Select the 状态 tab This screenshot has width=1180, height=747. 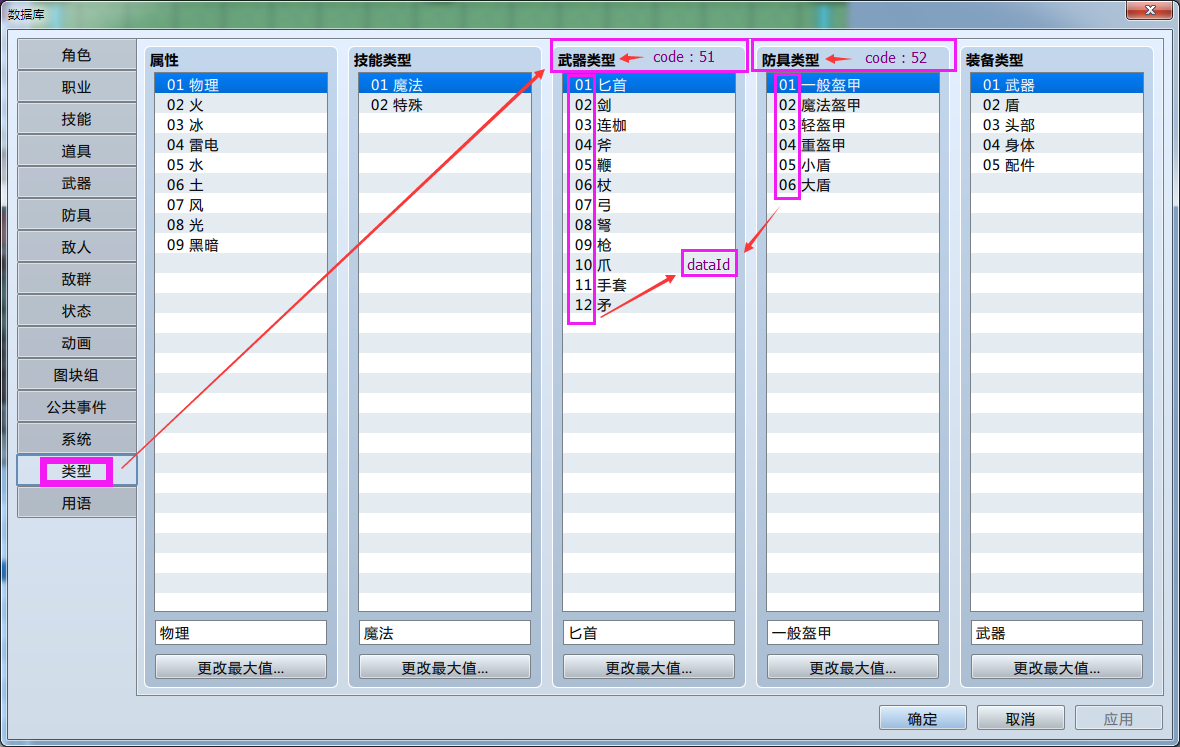point(76,311)
